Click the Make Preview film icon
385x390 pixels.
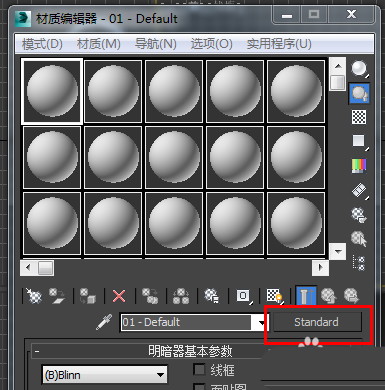click(359, 190)
